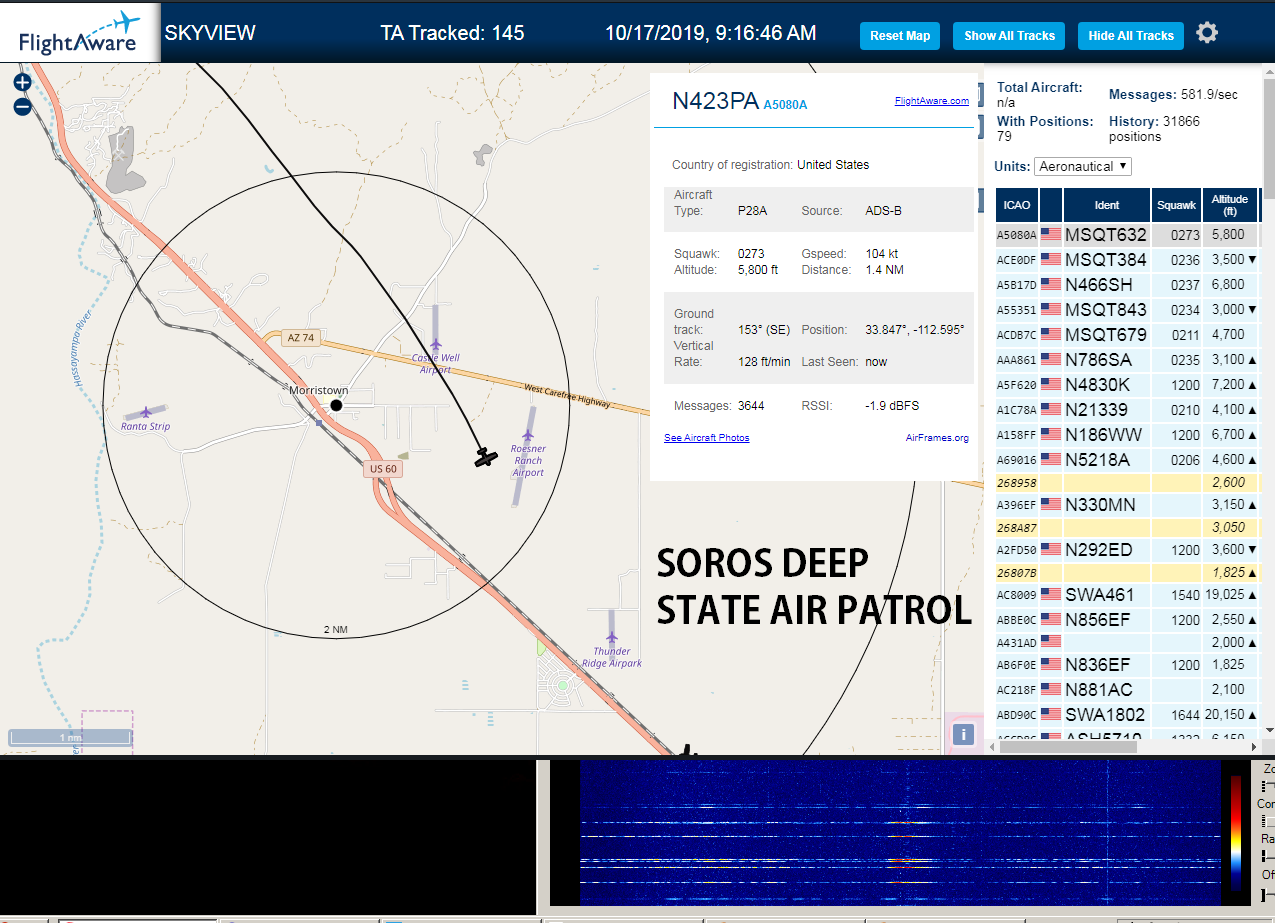The height and width of the screenshot is (923, 1275).
Task: Click the Thunder Ridge Airpark plane icon
Action: pyautogui.click(x=612, y=637)
